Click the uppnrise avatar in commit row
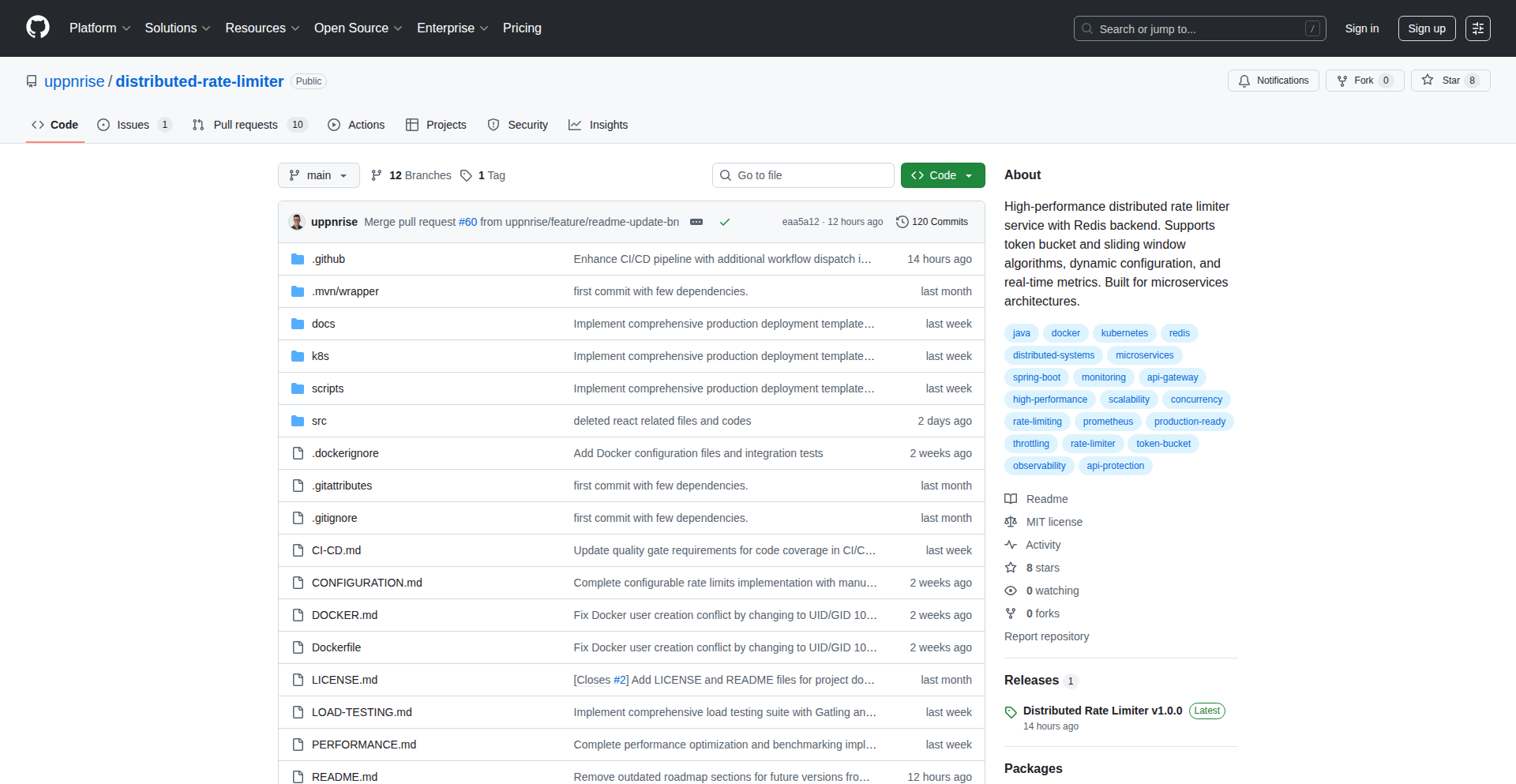The image size is (1516, 784). pyautogui.click(x=297, y=222)
